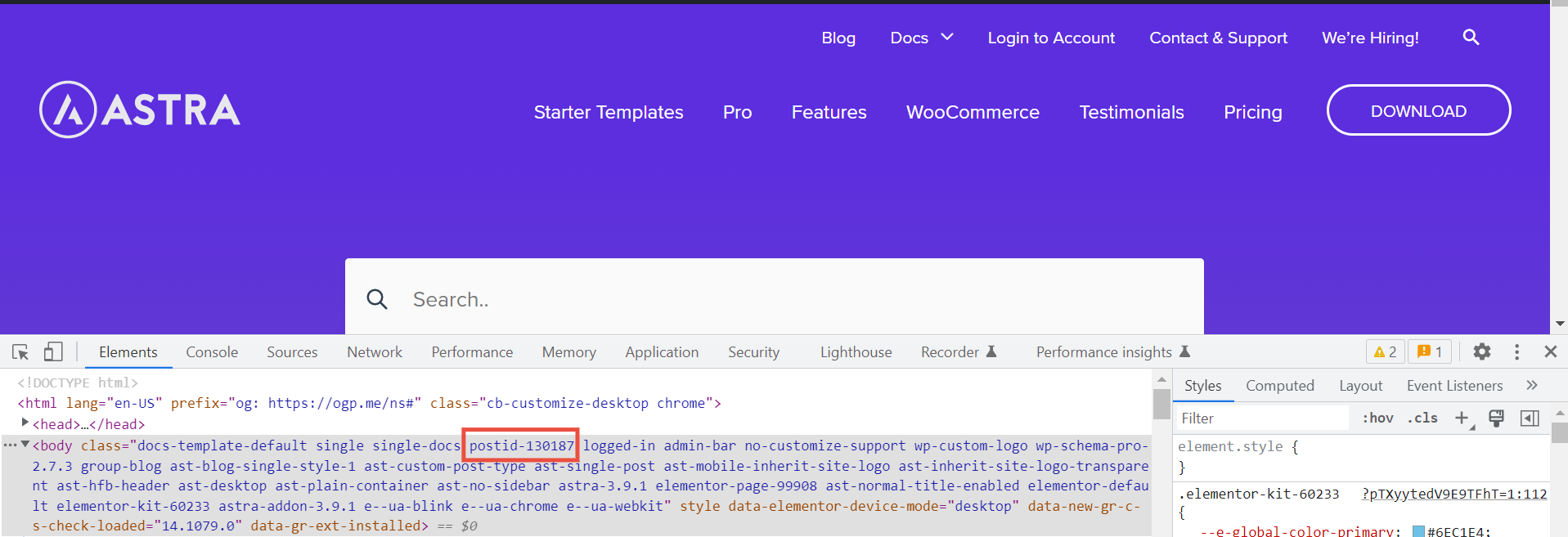Open the Pro menu item

pyautogui.click(x=737, y=112)
